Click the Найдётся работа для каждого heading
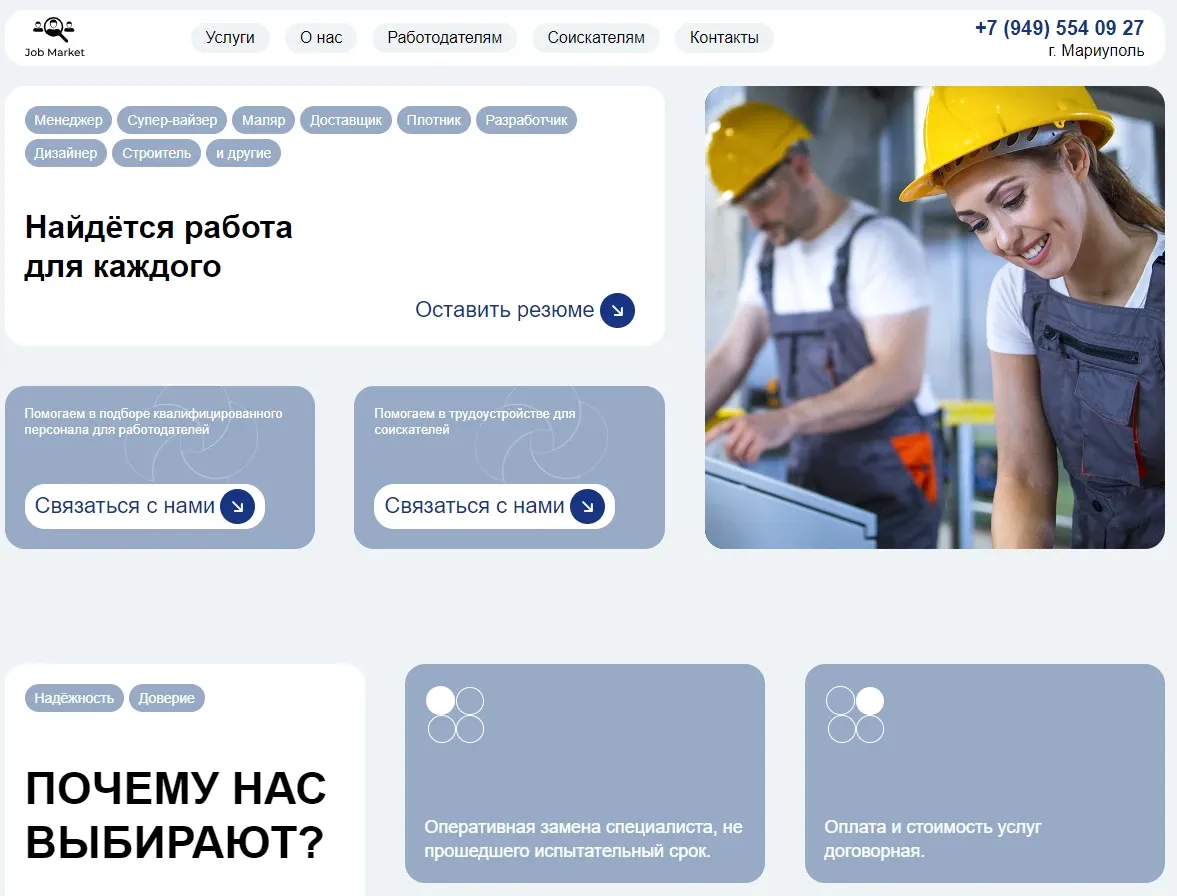The width and height of the screenshot is (1177, 896). pyautogui.click(x=158, y=247)
